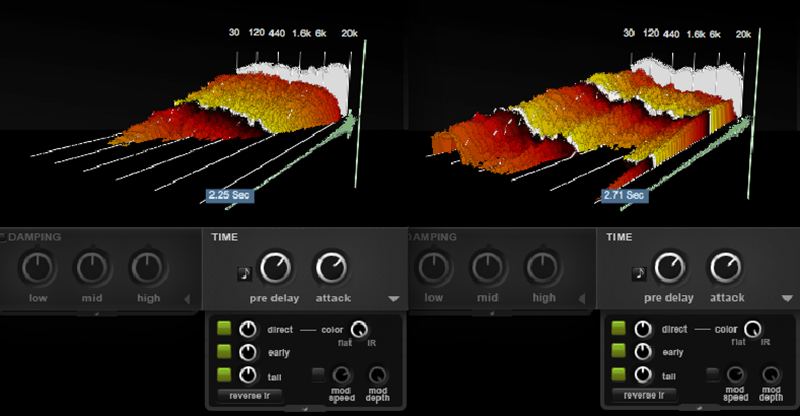Click the color flat/IR knob in right panel
This screenshot has width=800, height=416.
click(752, 329)
